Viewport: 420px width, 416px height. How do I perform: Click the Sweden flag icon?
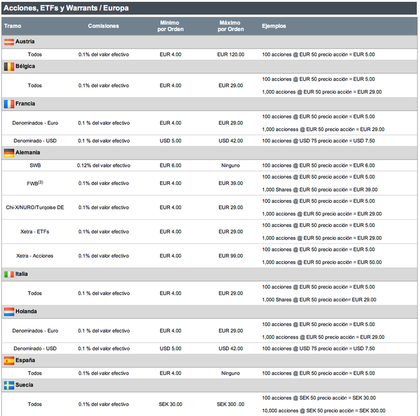9,385
